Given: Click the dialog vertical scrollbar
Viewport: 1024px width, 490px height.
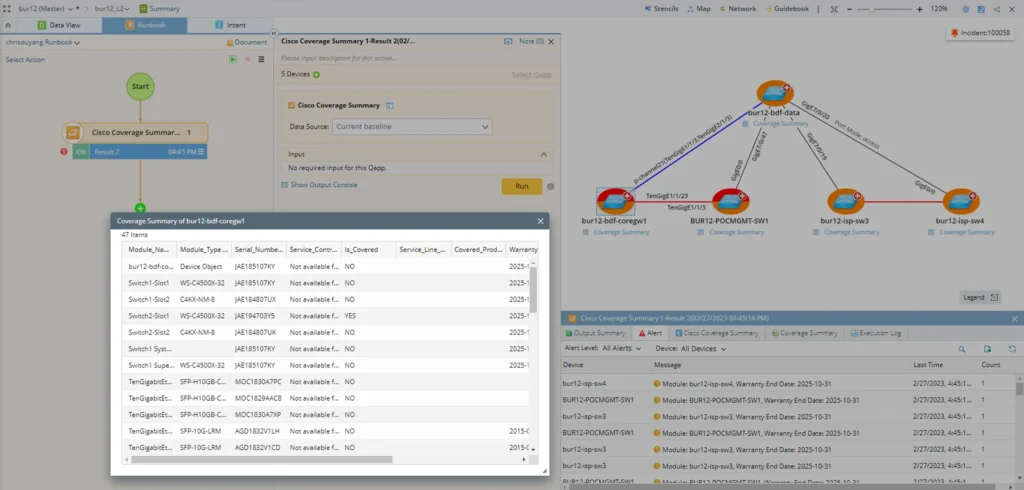Looking at the screenshot, I should pos(534,289).
